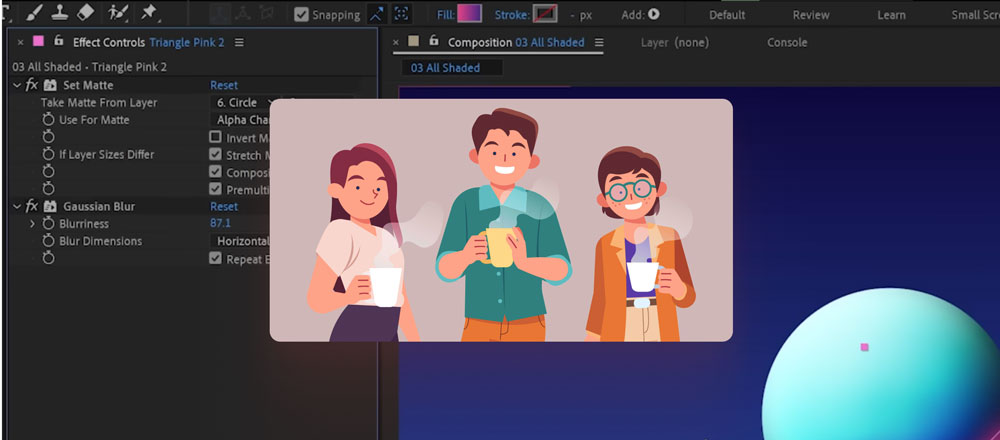The width and height of the screenshot is (1000, 440).
Task: Reset the Gaussian Blur effect
Action: tap(224, 207)
